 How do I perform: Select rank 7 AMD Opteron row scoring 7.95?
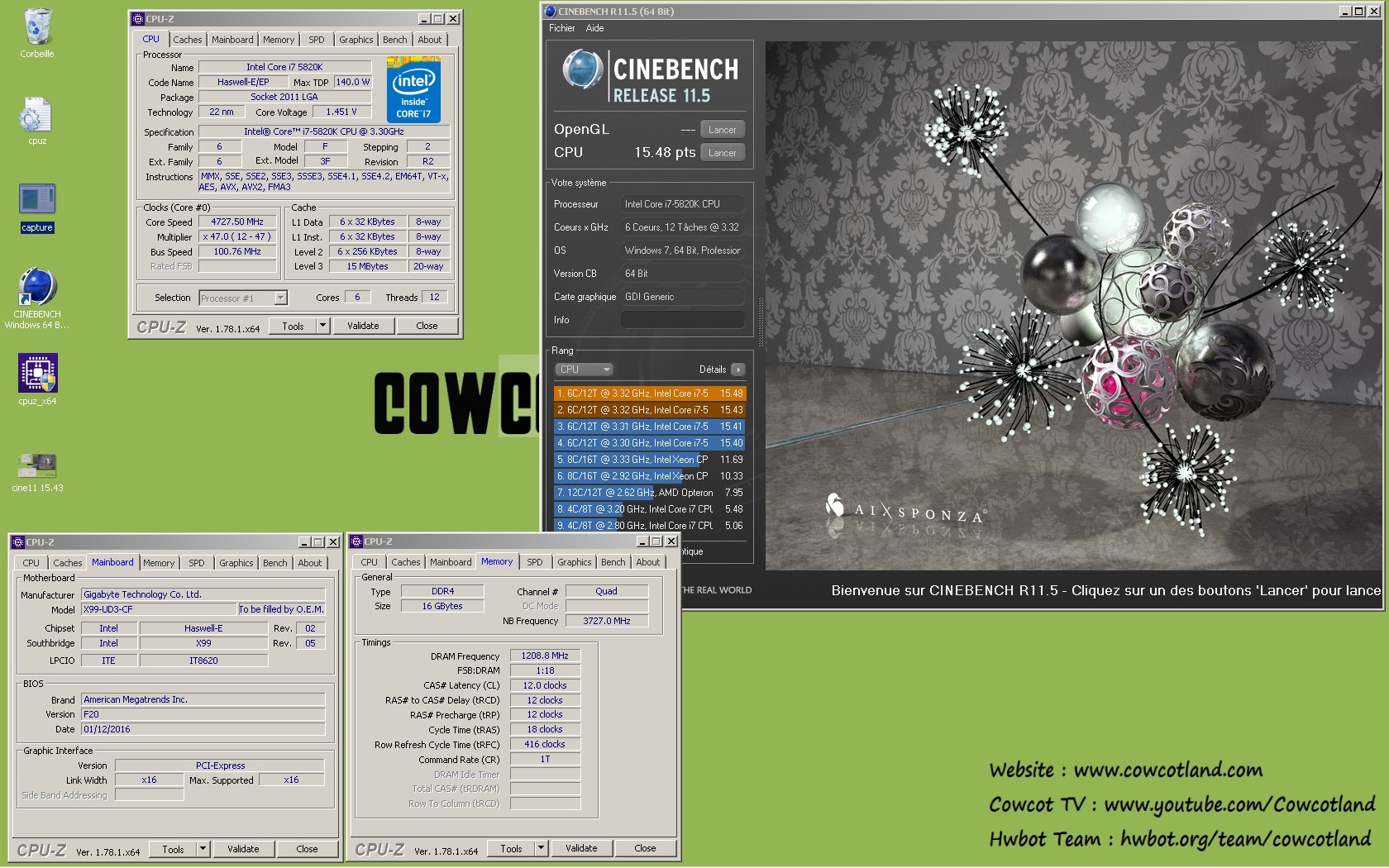tap(650, 493)
